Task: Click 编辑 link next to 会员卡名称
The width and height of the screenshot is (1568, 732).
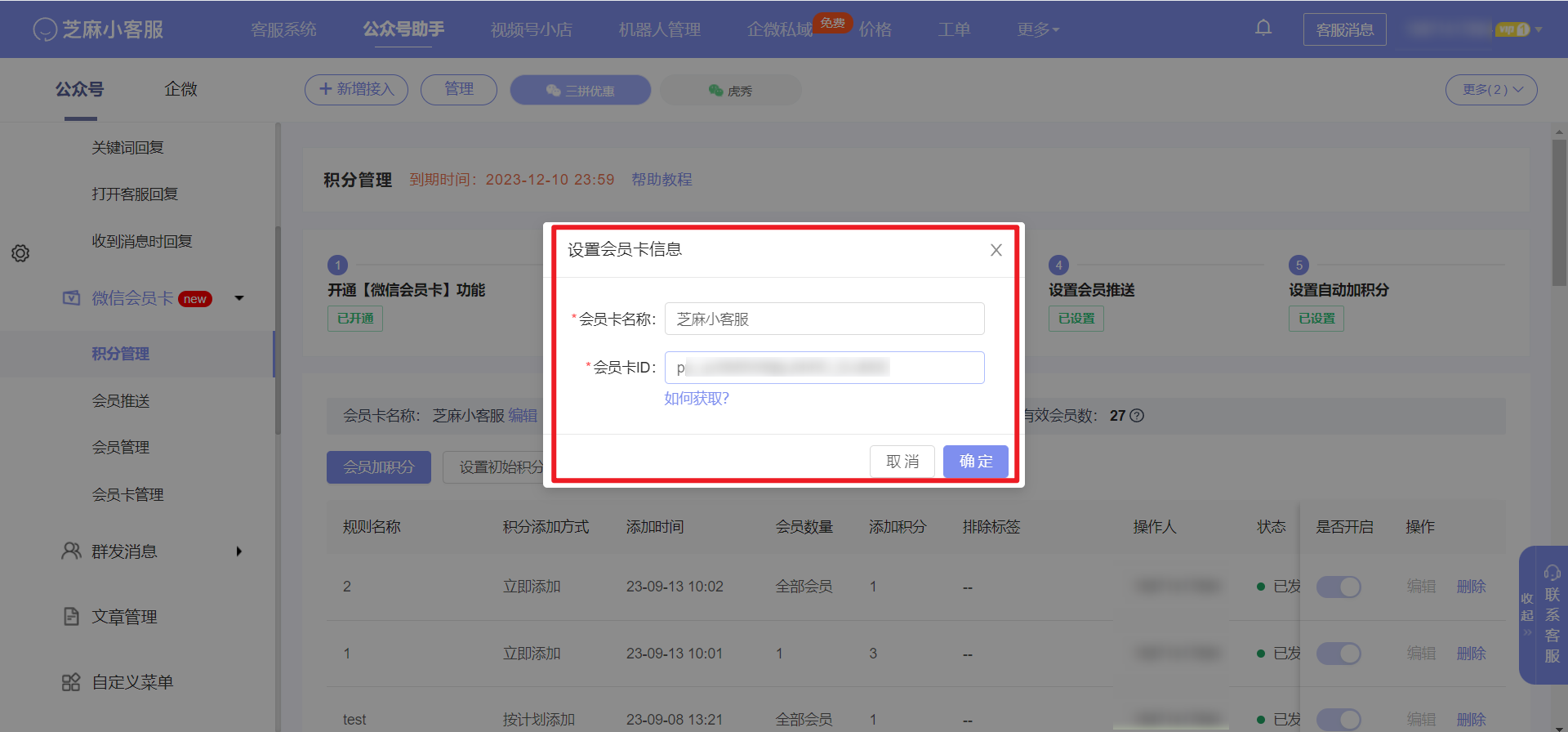Action: pos(523,416)
